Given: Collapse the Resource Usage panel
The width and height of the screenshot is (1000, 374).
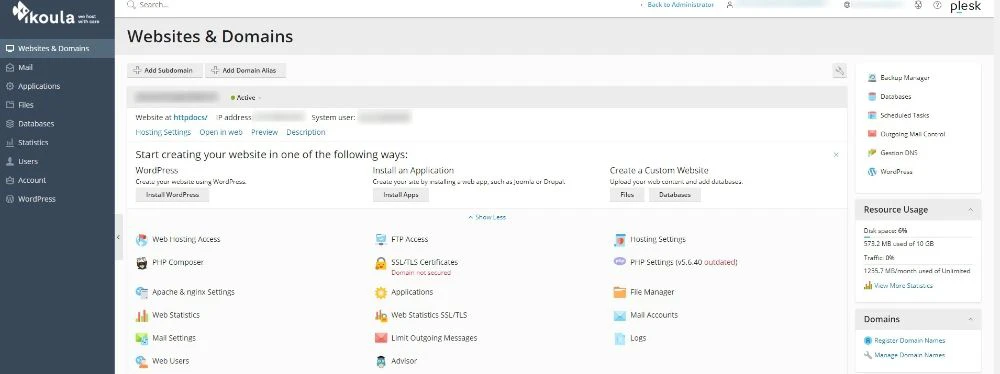Looking at the screenshot, I should [x=970, y=210].
